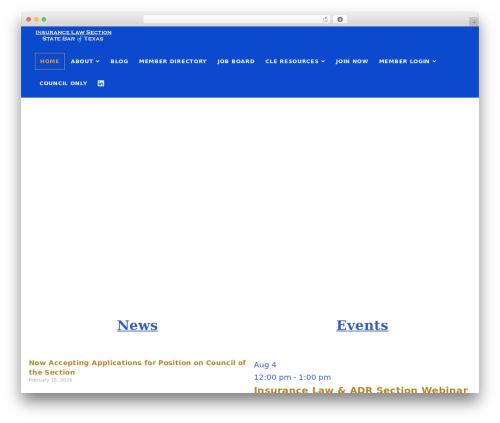Open the Events heading link
500x423 pixels.
coord(362,325)
